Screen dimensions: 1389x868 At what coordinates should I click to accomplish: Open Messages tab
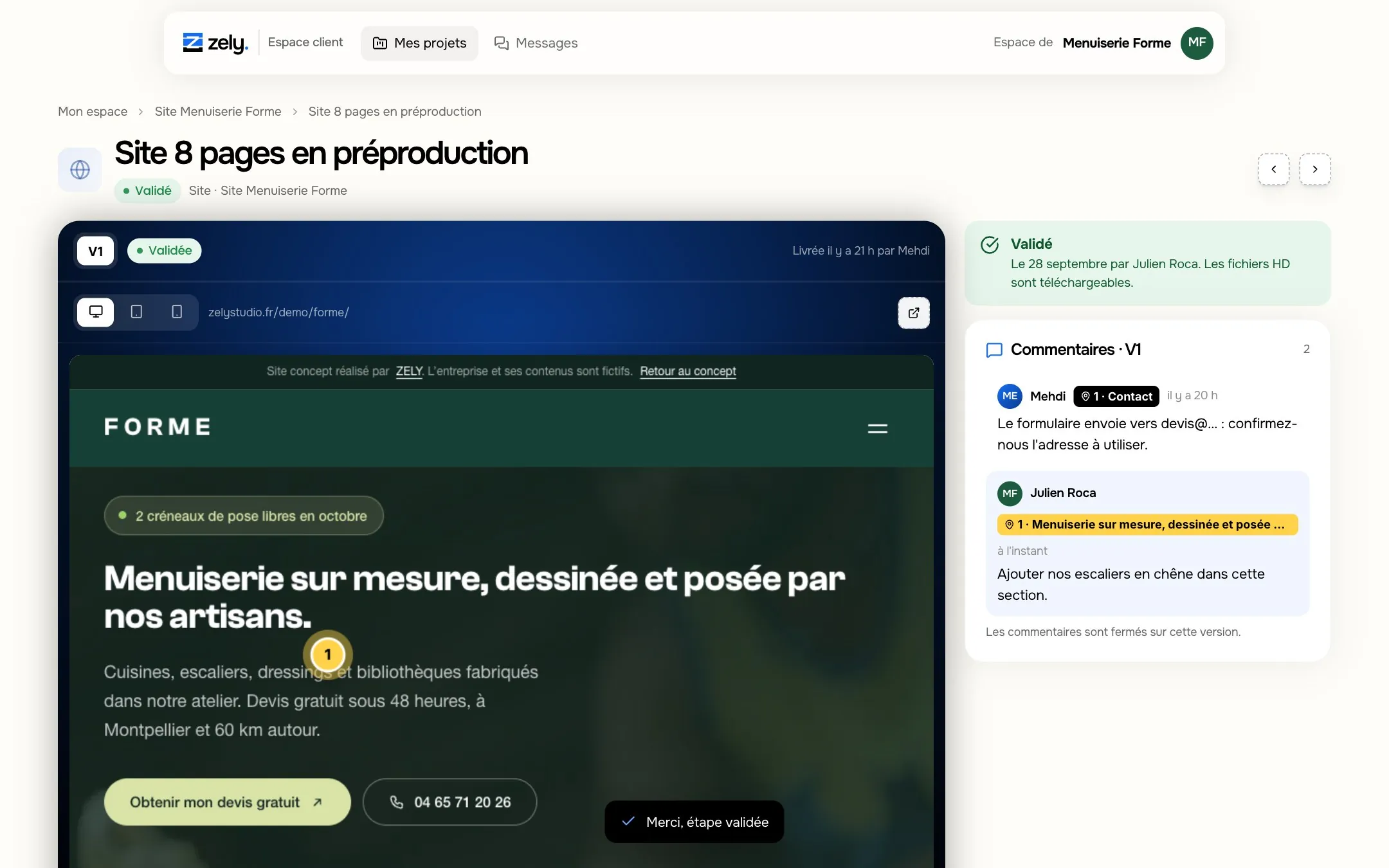pos(536,43)
